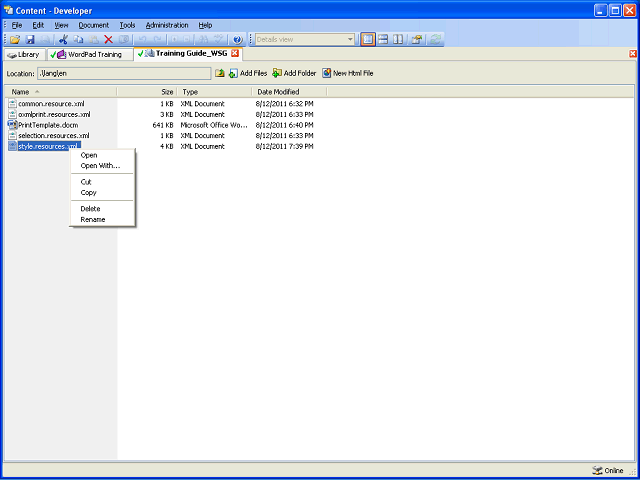Click the 8/12/2011 7:39 PM date cell
The image size is (640, 480).
[284, 146]
